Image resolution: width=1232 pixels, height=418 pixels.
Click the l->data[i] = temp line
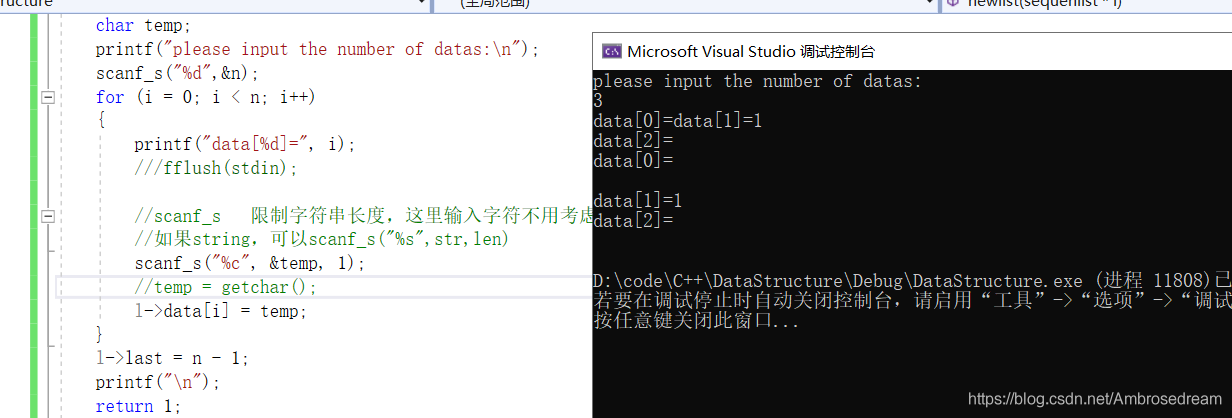[x=220, y=311]
